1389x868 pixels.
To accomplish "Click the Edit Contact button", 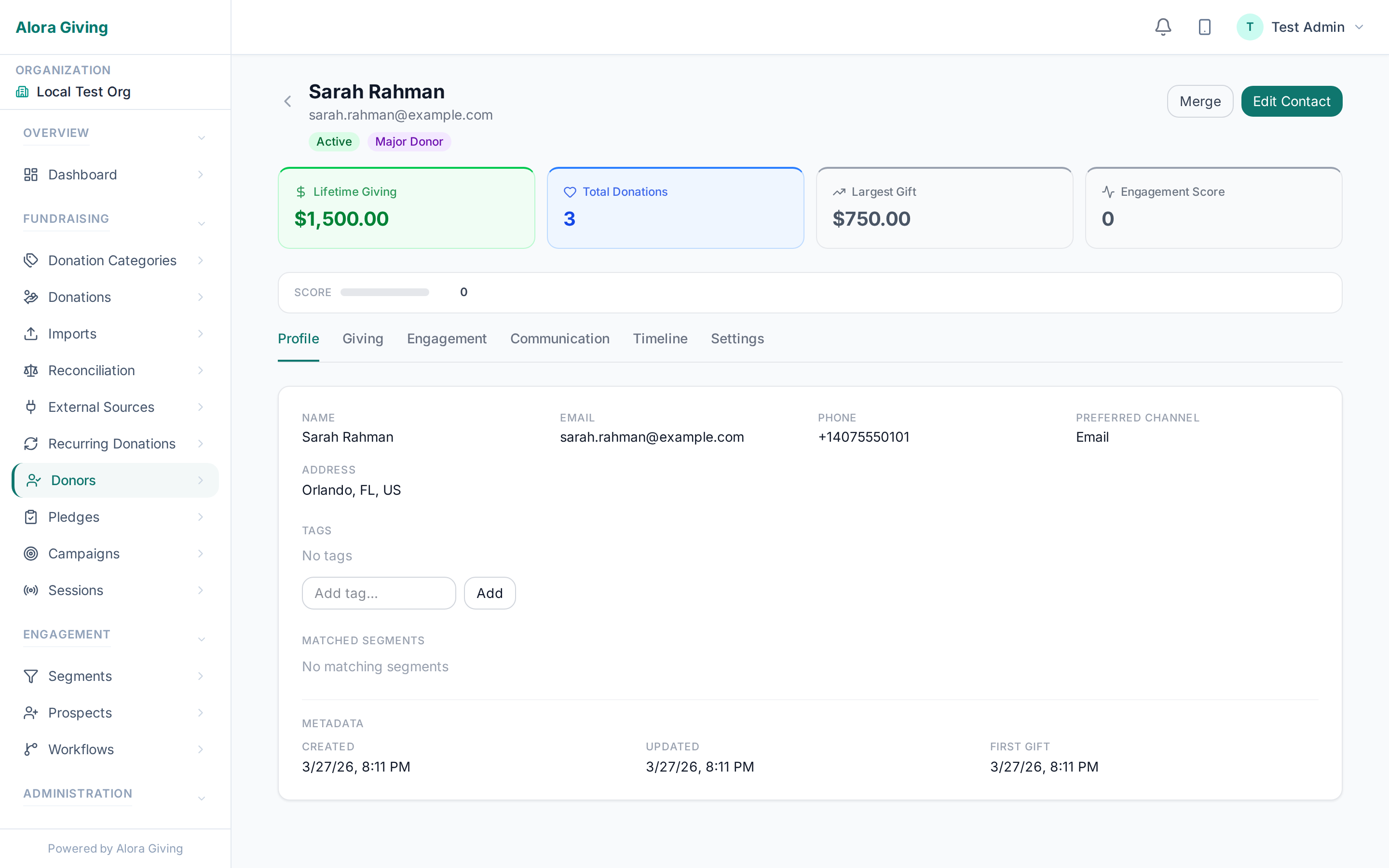I will pyautogui.click(x=1291, y=102).
